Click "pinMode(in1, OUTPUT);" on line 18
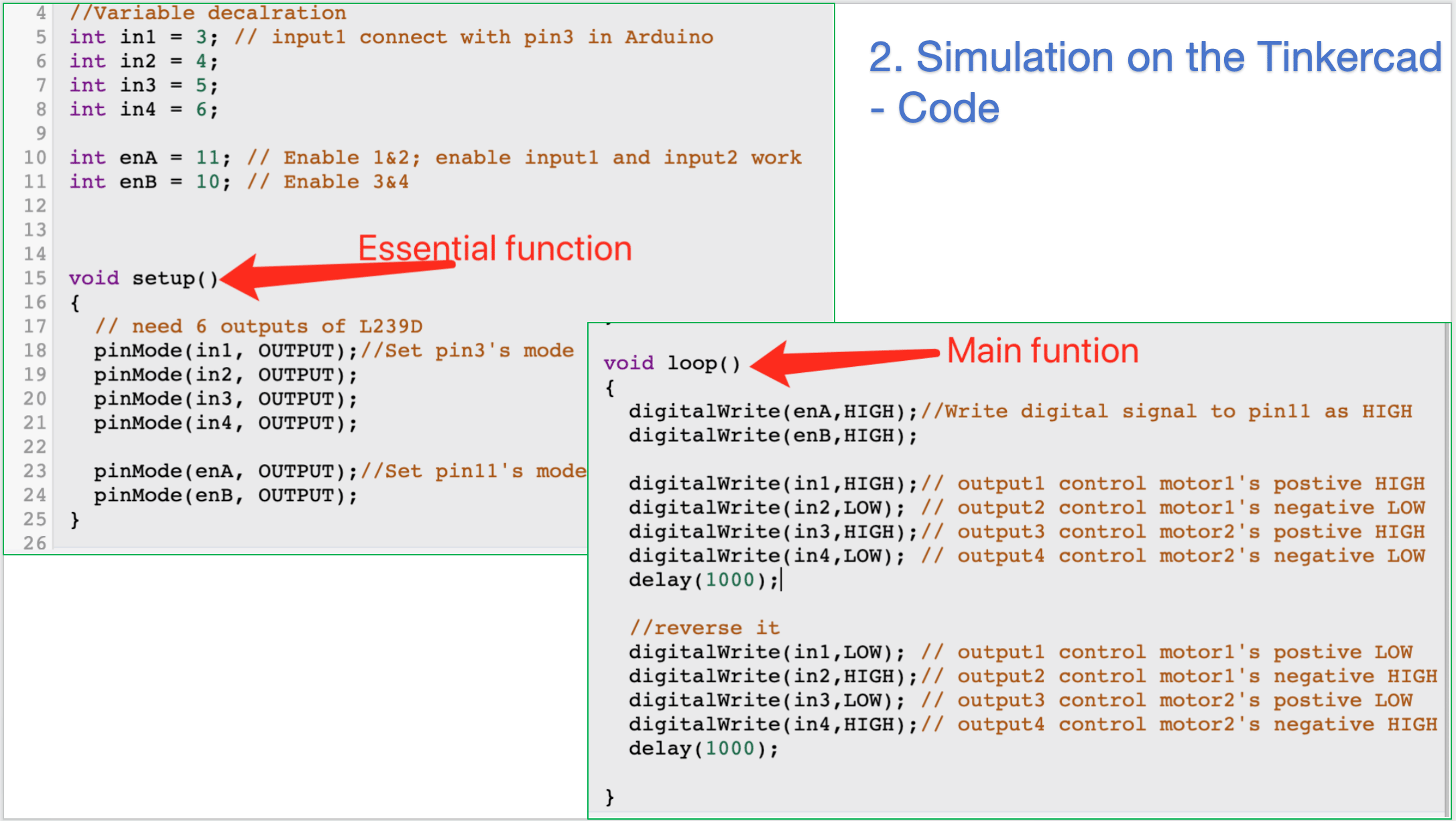 [x=226, y=351]
